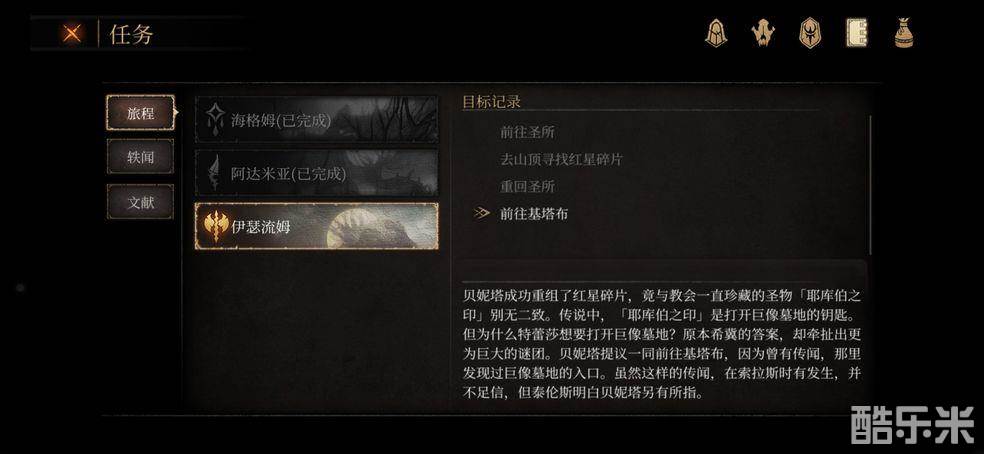The width and height of the screenshot is (984, 454).
Task: Open the horned beast bestiary icon
Action: [763, 33]
